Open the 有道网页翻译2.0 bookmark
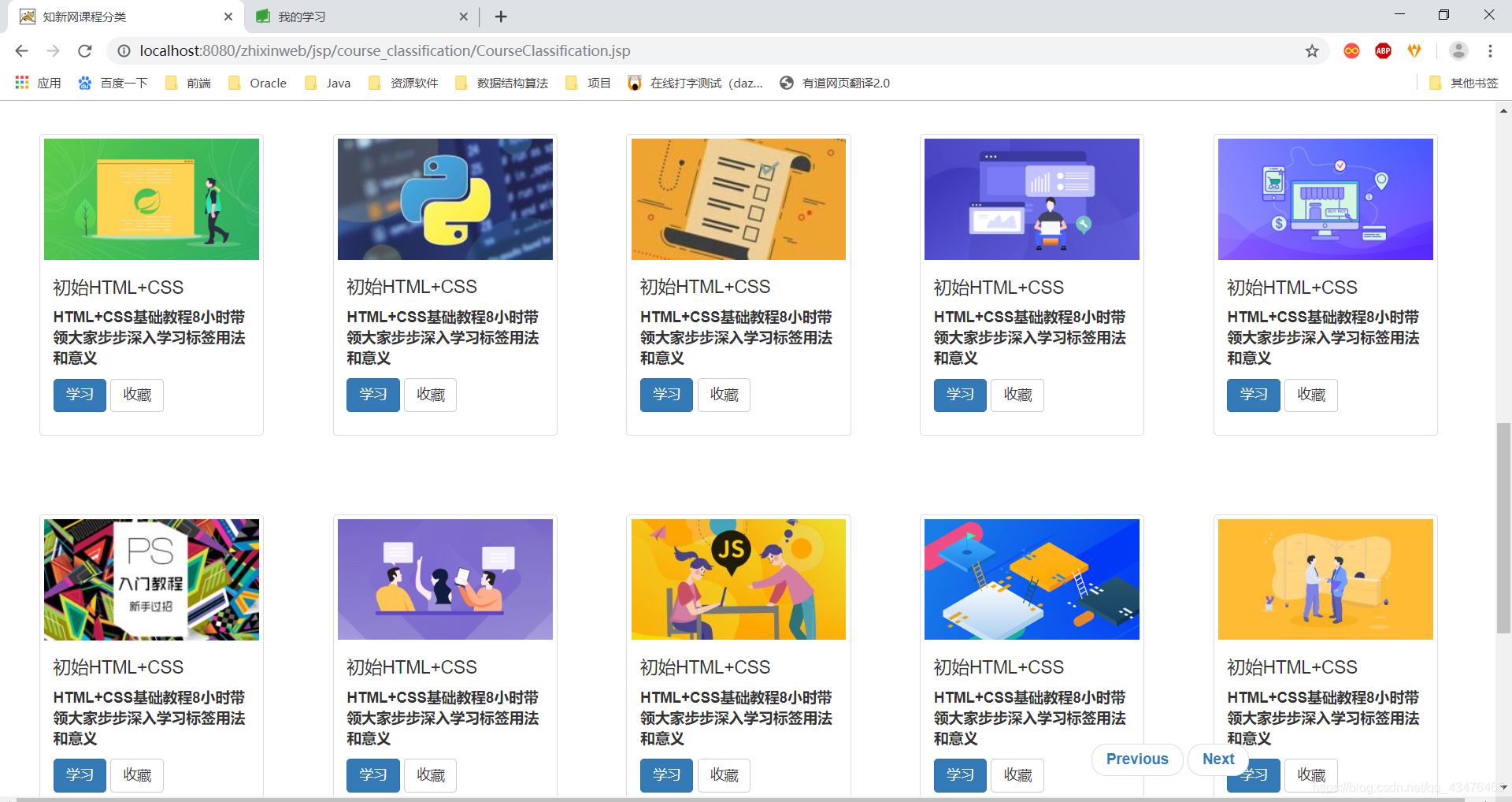Viewport: 1512px width, 802px height. [834, 82]
